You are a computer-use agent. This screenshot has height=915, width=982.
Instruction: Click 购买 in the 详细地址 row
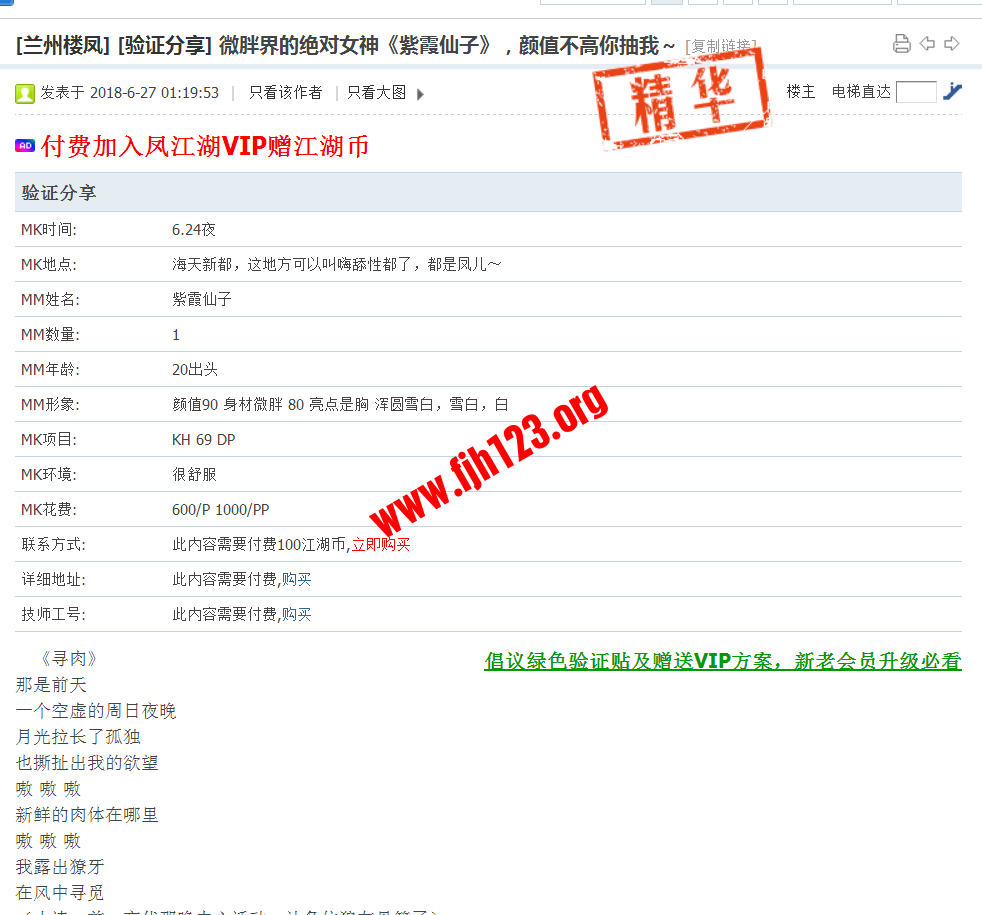[x=296, y=580]
